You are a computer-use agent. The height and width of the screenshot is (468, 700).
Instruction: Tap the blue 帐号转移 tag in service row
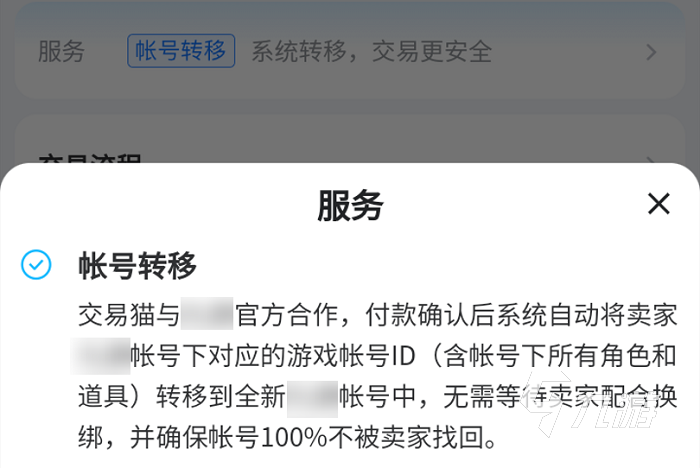pyautogui.click(x=181, y=51)
